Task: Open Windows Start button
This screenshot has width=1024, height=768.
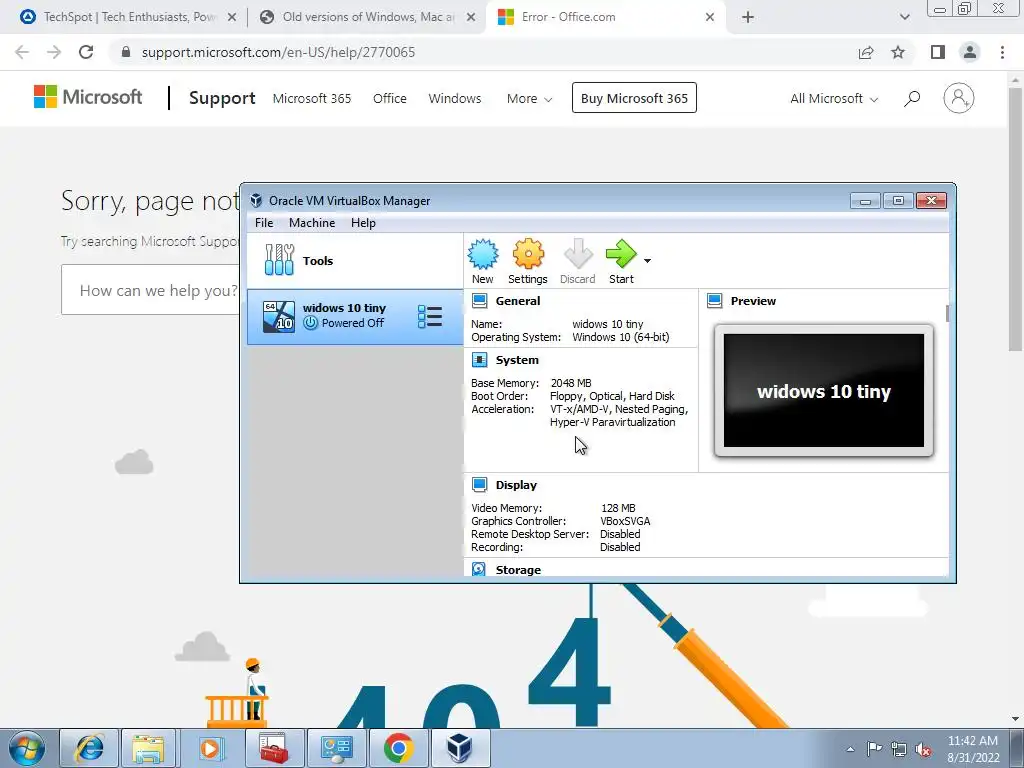Action: [x=27, y=748]
